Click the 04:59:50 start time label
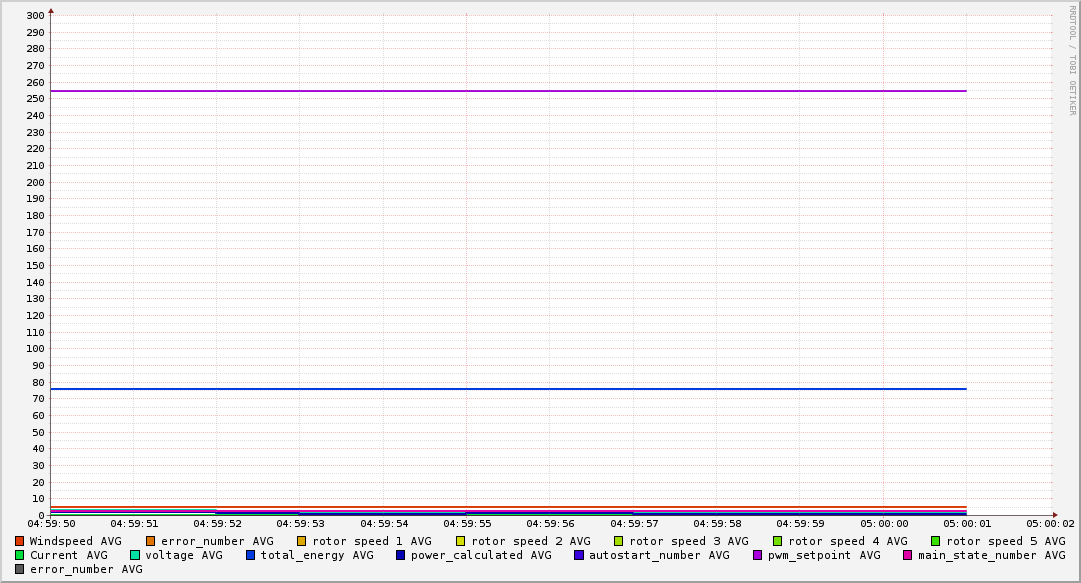Viewport: 1081px width, 583px height. pos(51,523)
